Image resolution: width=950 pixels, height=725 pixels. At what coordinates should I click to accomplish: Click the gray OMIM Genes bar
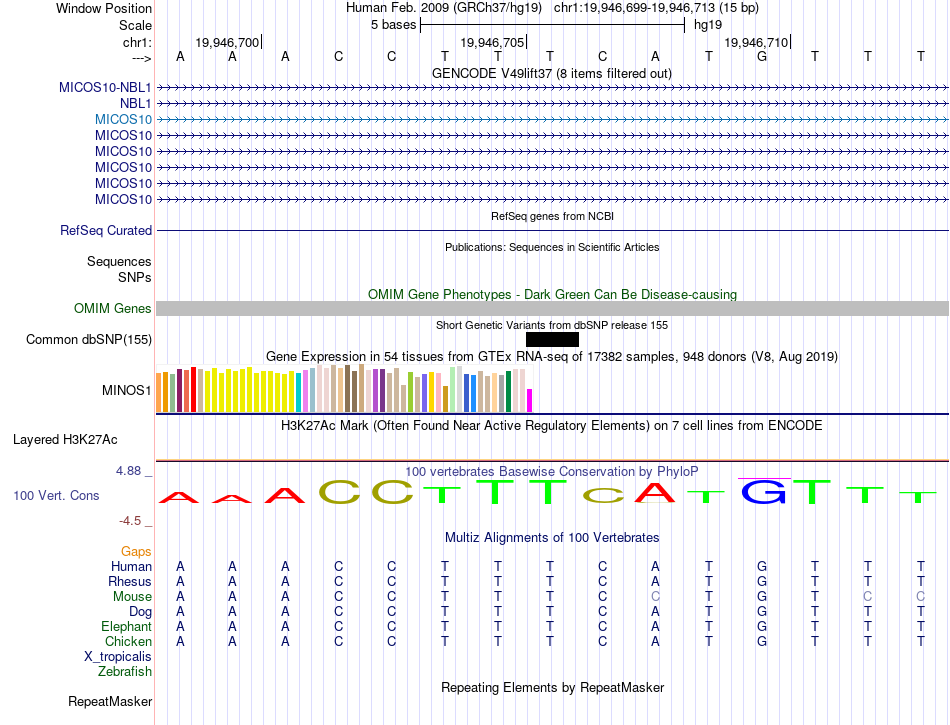pyautogui.click(x=552, y=308)
